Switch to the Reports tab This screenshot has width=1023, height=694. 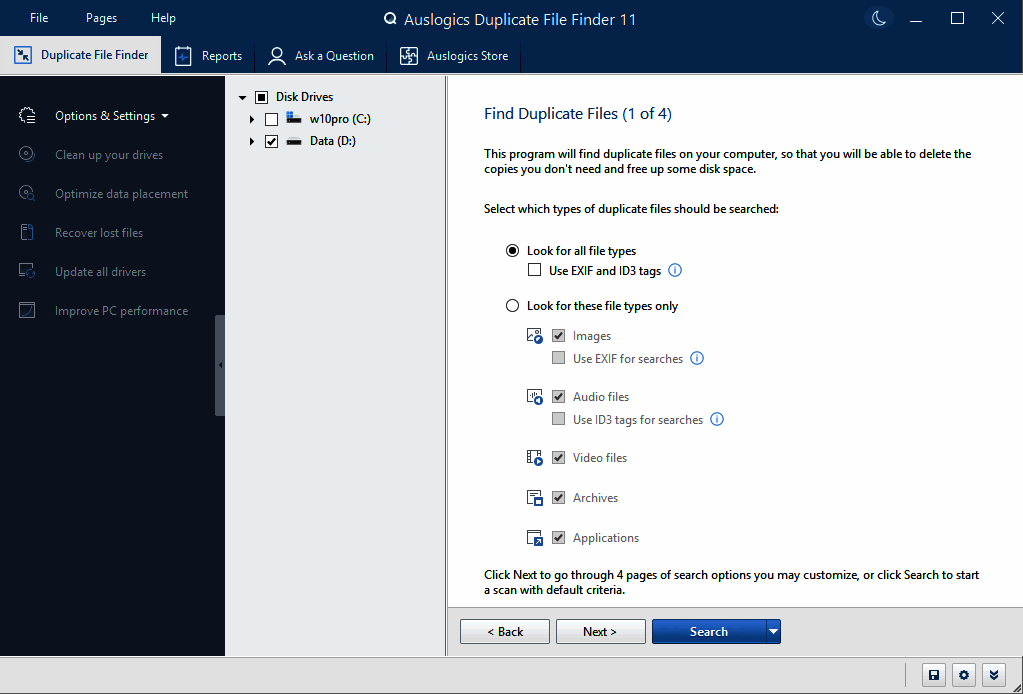click(x=209, y=56)
